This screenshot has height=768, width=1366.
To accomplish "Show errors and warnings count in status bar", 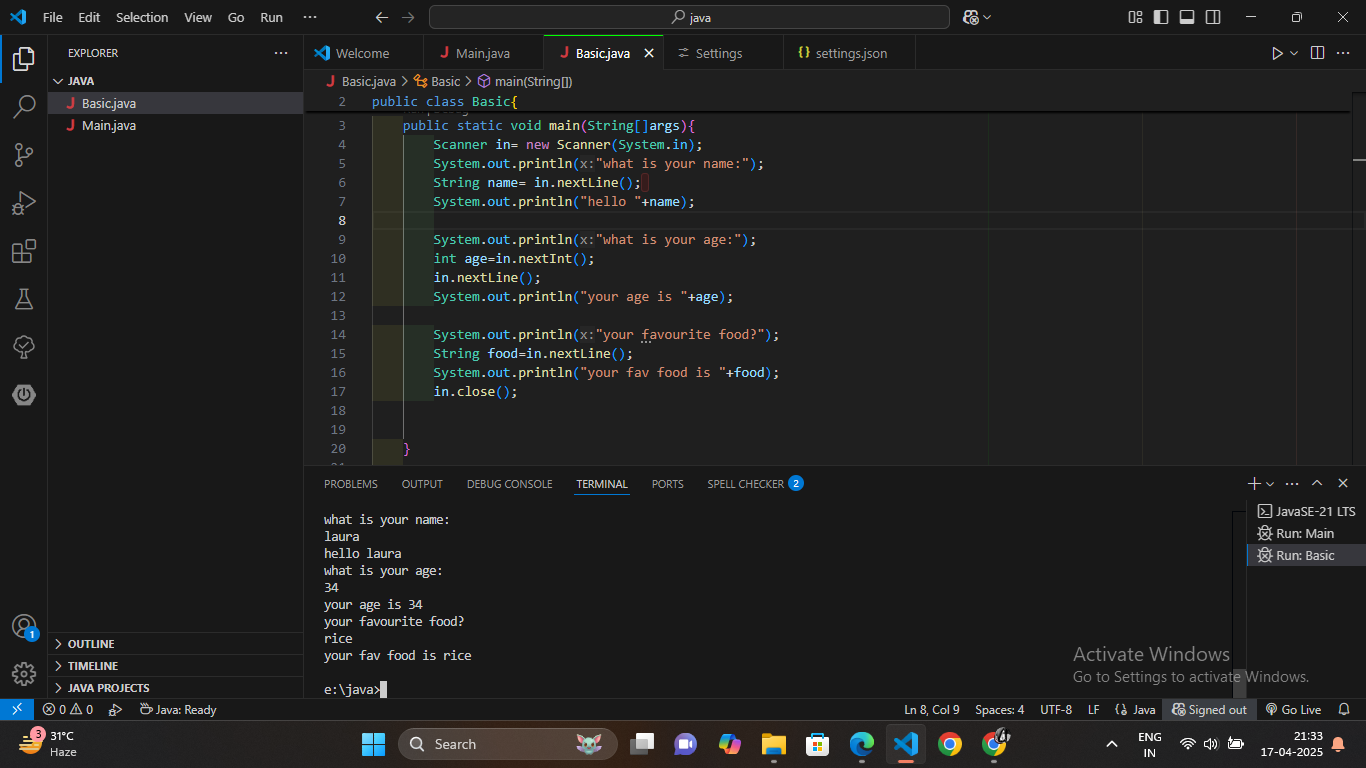I will (67, 709).
